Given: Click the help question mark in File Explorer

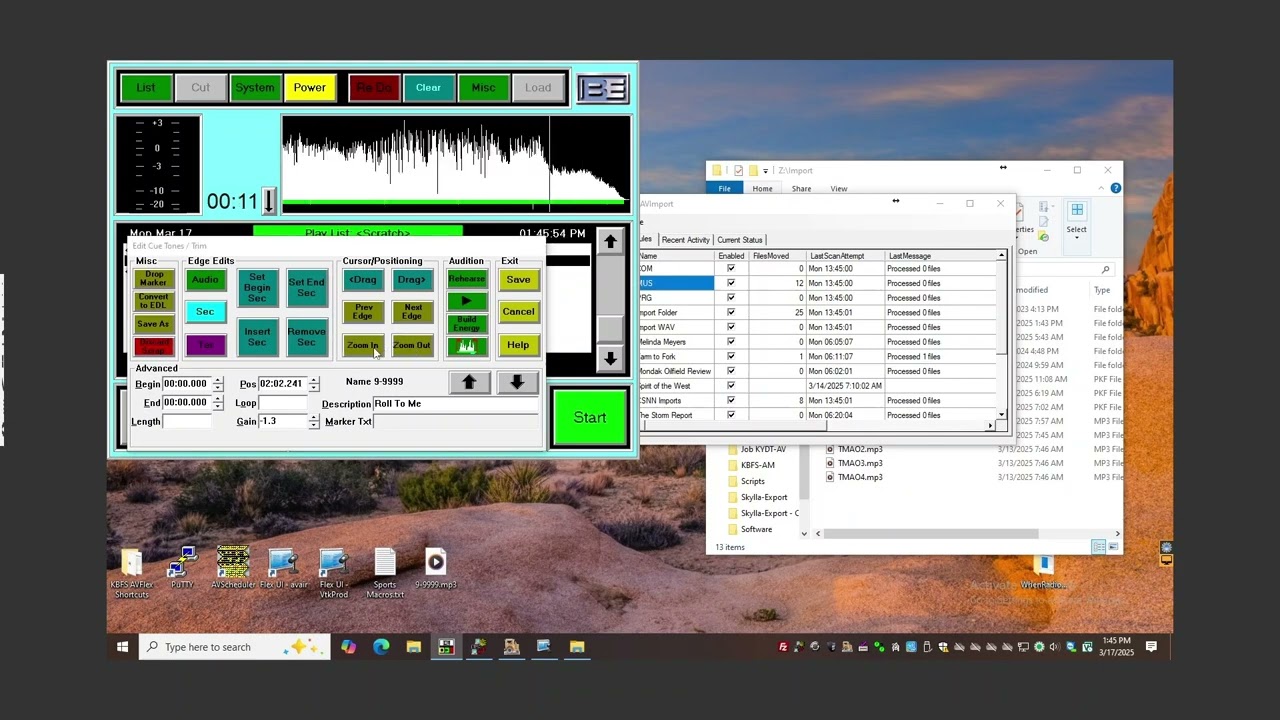Looking at the screenshot, I should click(x=1115, y=188).
